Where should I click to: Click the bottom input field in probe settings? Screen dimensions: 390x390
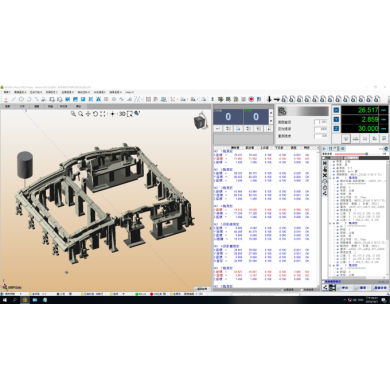click(x=321, y=136)
